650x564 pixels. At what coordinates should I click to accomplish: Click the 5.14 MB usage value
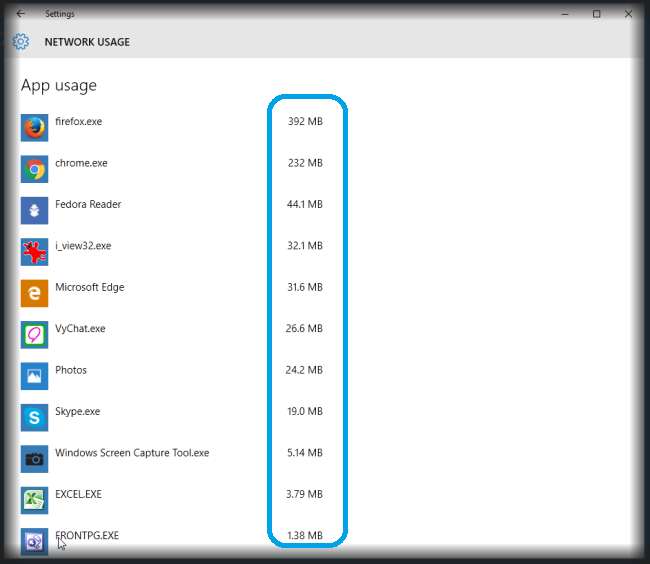pyautogui.click(x=305, y=453)
